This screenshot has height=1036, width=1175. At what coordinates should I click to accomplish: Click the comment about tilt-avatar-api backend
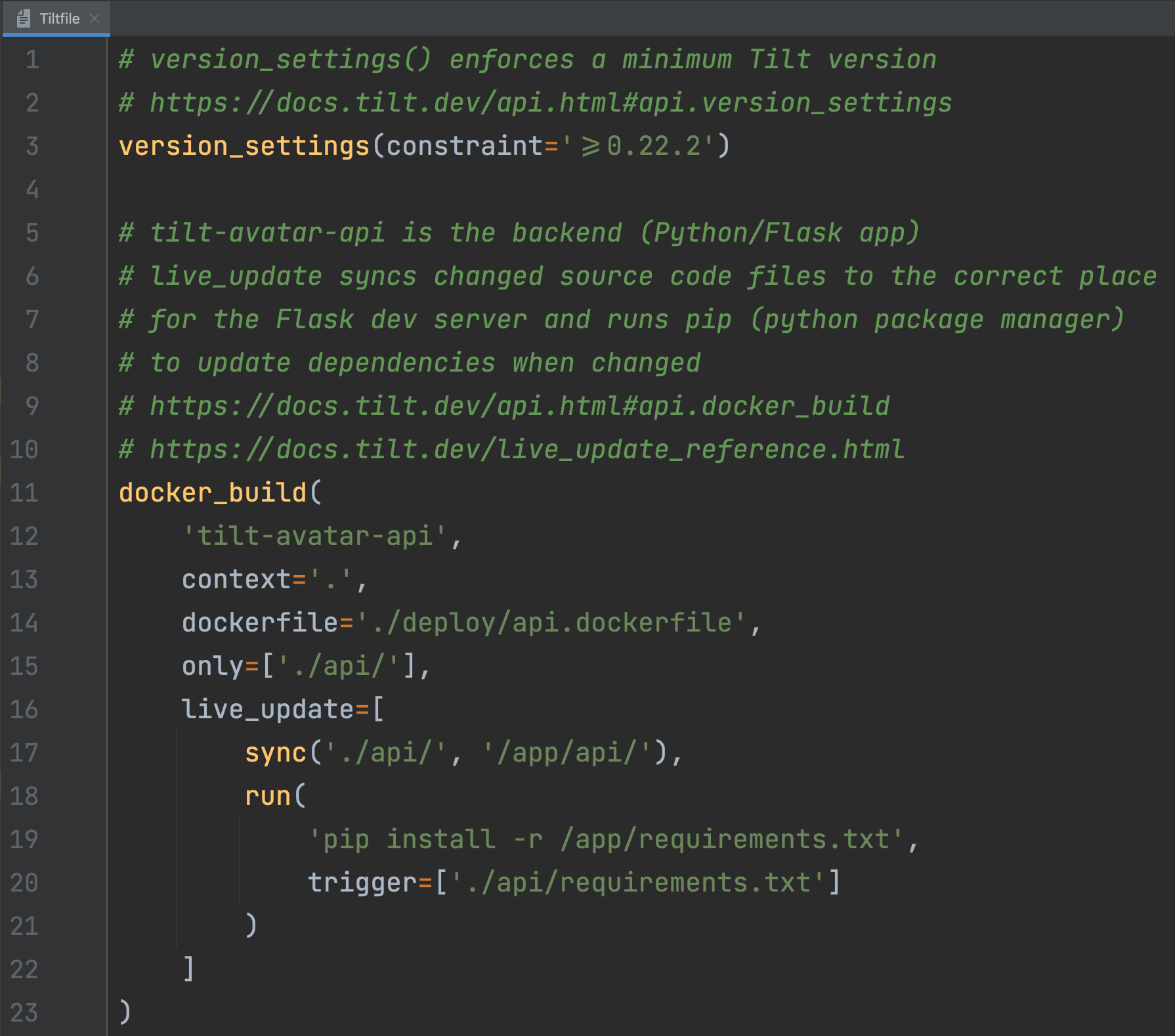pyautogui.click(x=519, y=233)
